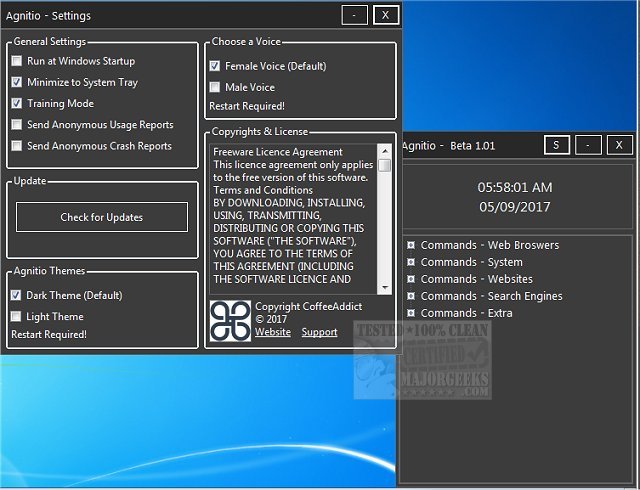The image size is (640, 490).
Task: Open the Website link
Action: pos(273,332)
